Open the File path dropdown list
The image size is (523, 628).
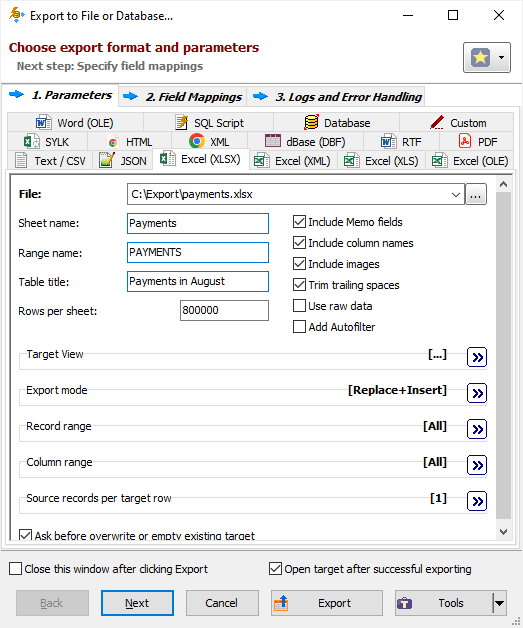pos(456,194)
